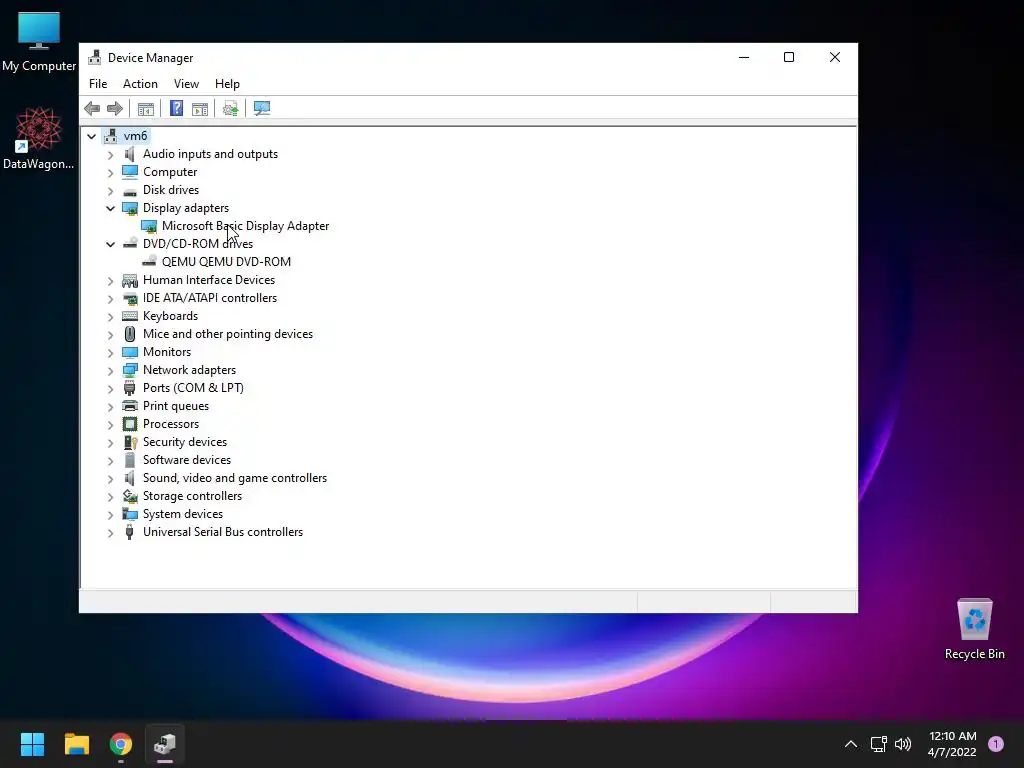Image resolution: width=1024 pixels, height=768 pixels.
Task: Click the Device Manager taskbar button
Action: tap(165, 744)
